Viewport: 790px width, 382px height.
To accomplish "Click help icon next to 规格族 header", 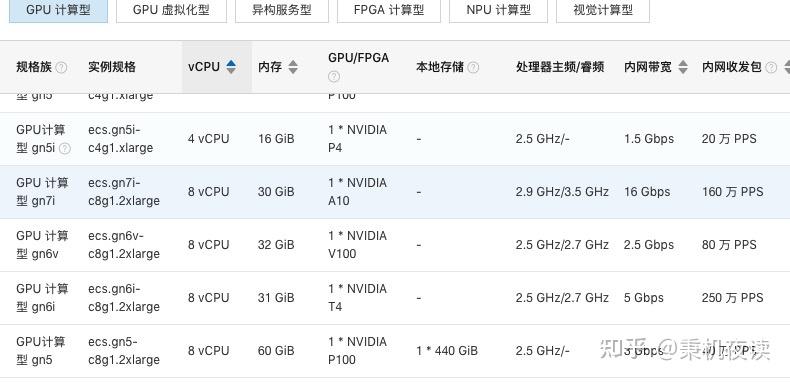I will tap(61, 67).
